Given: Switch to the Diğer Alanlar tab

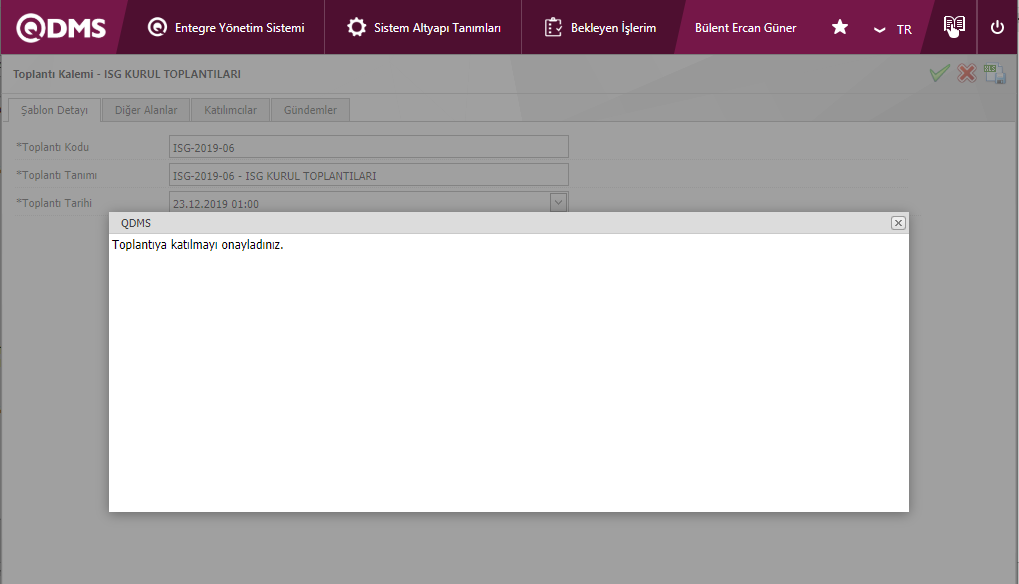Looking at the screenshot, I should pyautogui.click(x=146, y=110).
